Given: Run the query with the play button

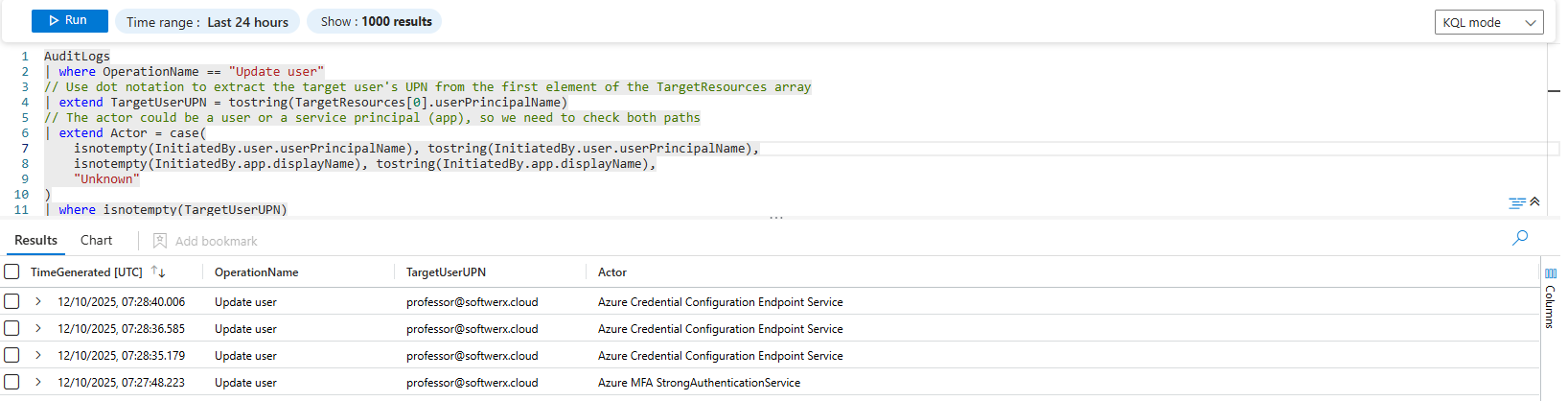Looking at the screenshot, I should [68, 20].
